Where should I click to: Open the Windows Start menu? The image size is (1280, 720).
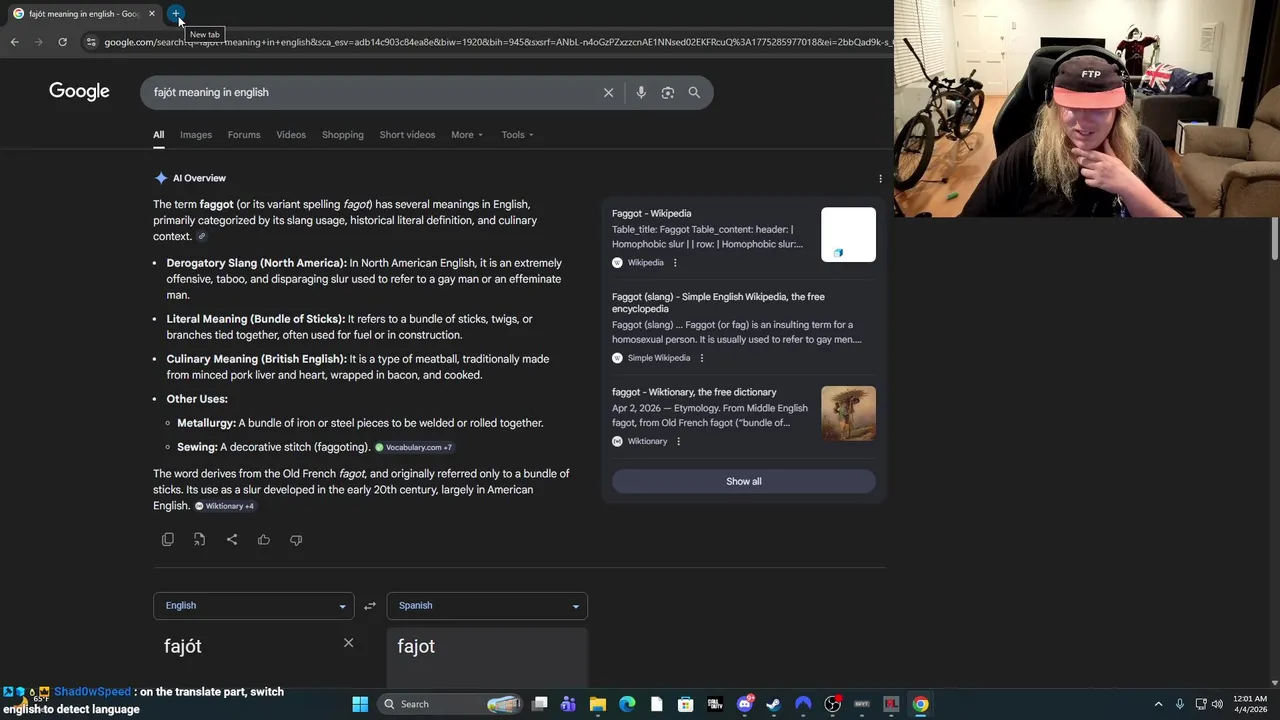pos(360,704)
